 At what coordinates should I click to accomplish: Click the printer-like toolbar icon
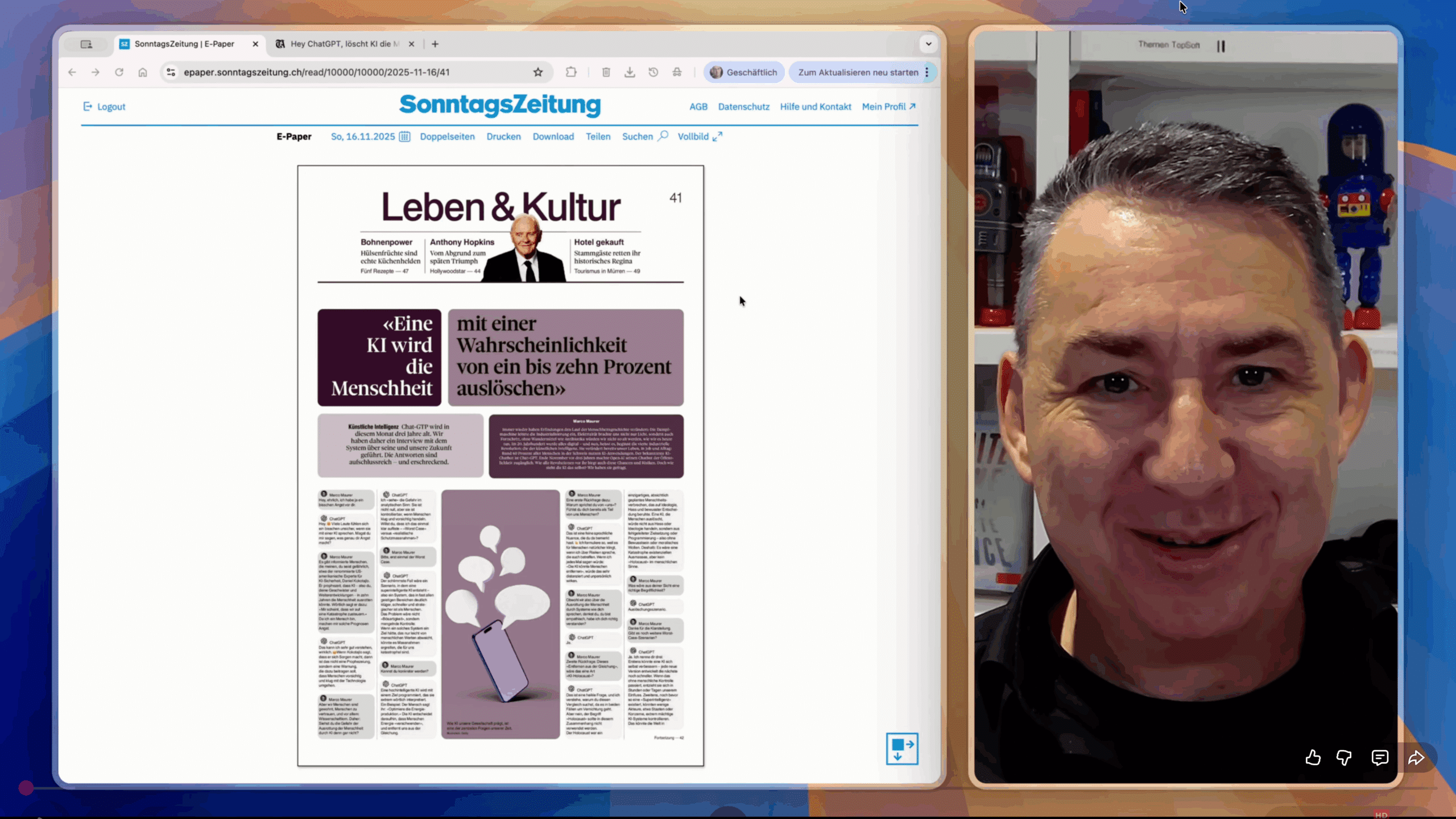677,72
